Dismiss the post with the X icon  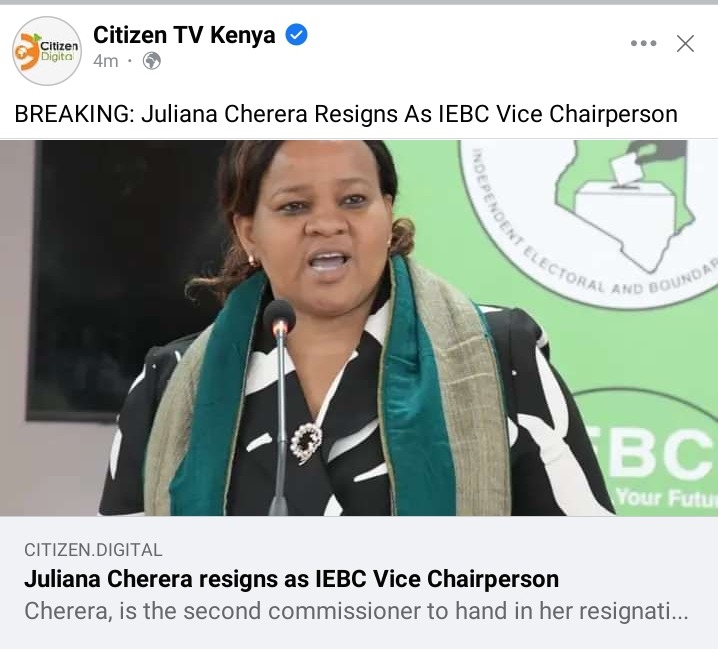pyautogui.click(x=685, y=44)
